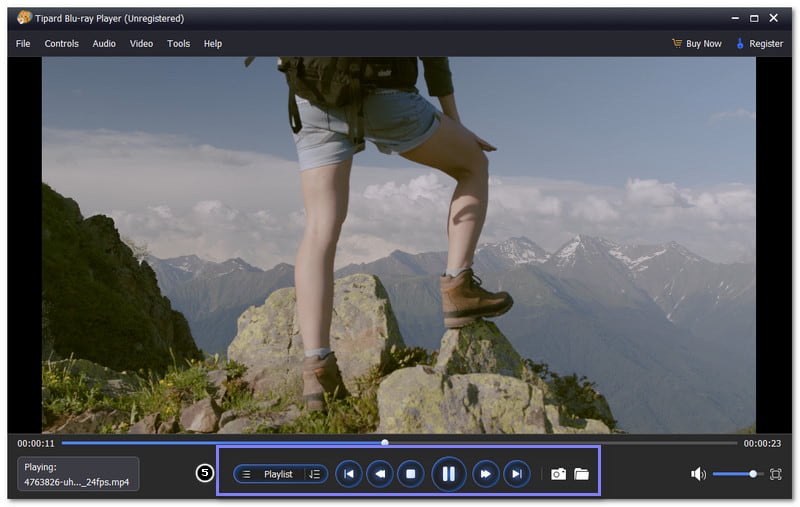Viewport: 800px width, 507px height.
Task: Open the snapshot folder icon
Action: coord(581,474)
